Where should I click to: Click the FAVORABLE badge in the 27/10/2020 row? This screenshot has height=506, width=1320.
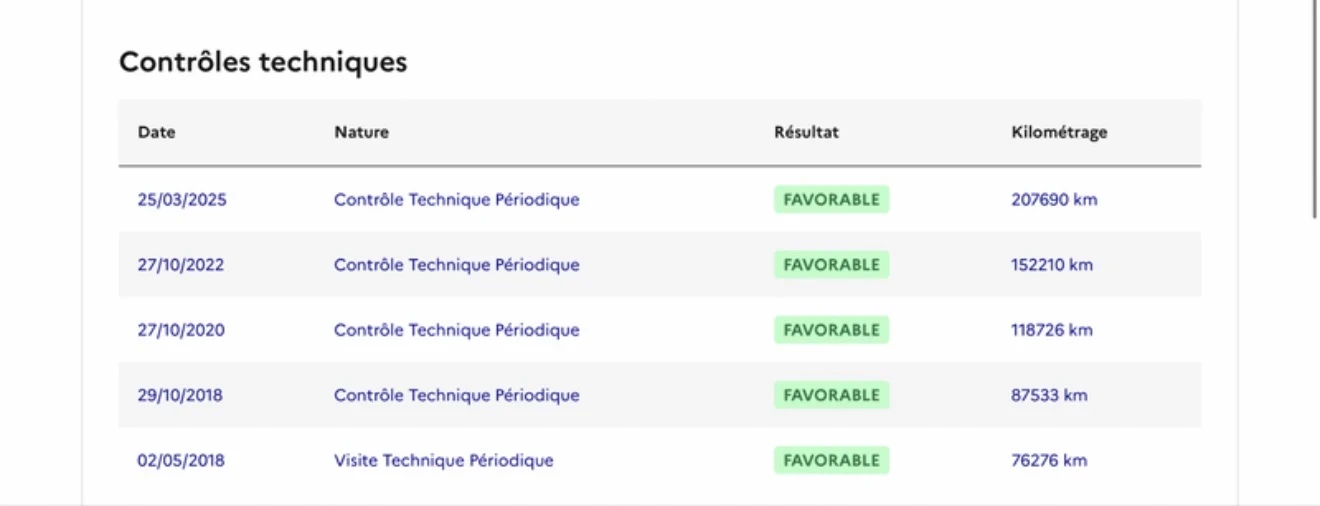pos(831,330)
